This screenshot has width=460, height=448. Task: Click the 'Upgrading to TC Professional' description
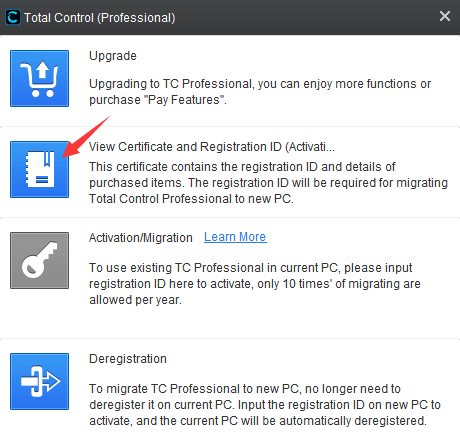(260, 92)
